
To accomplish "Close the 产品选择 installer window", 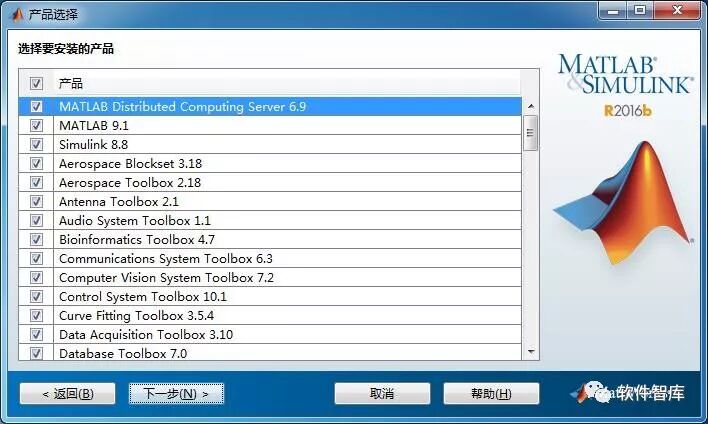I will tap(677, 11).
